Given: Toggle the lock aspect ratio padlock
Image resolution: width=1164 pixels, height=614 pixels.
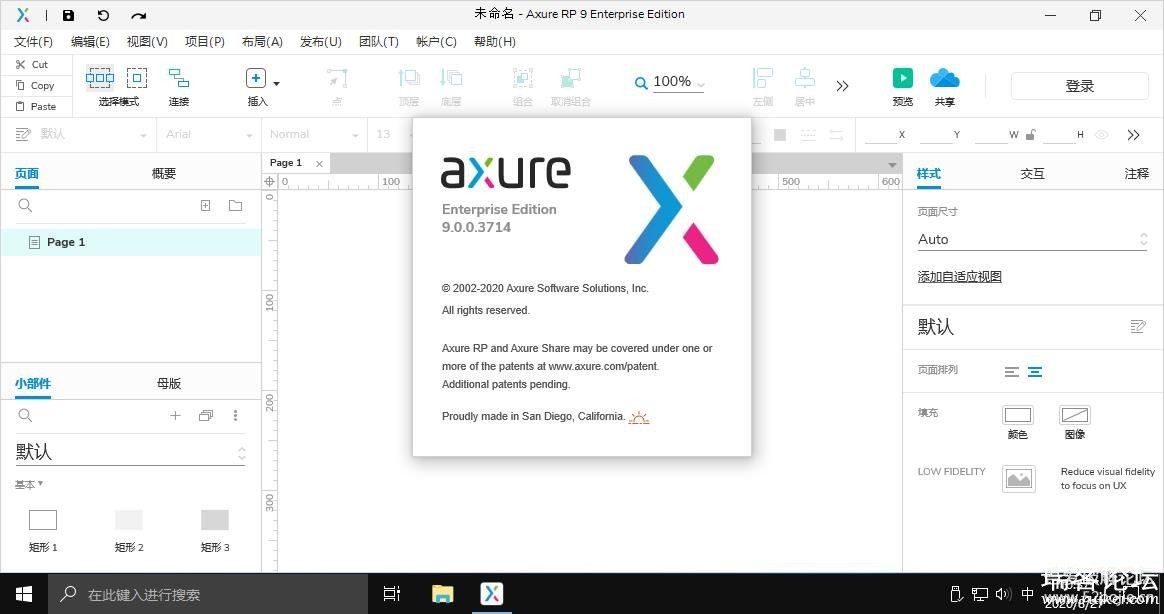Looking at the screenshot, I should tap(1030, 134).
